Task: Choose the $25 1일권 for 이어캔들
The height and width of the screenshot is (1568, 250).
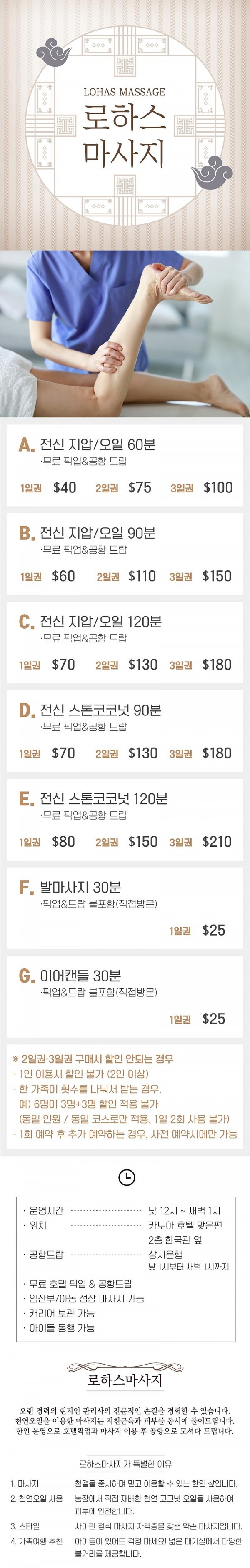Action: pos(213,1019)
